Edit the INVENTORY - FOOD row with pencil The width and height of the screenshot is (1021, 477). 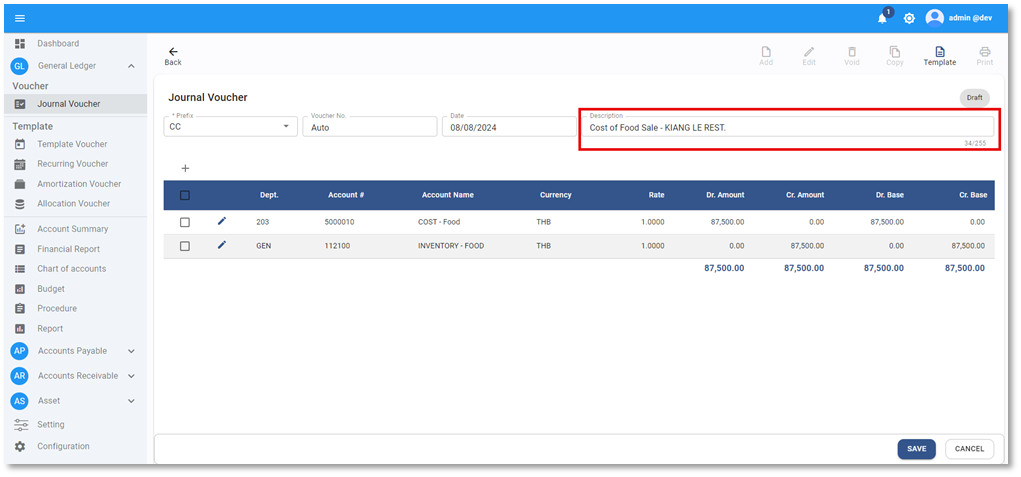(x=222, y=245)
